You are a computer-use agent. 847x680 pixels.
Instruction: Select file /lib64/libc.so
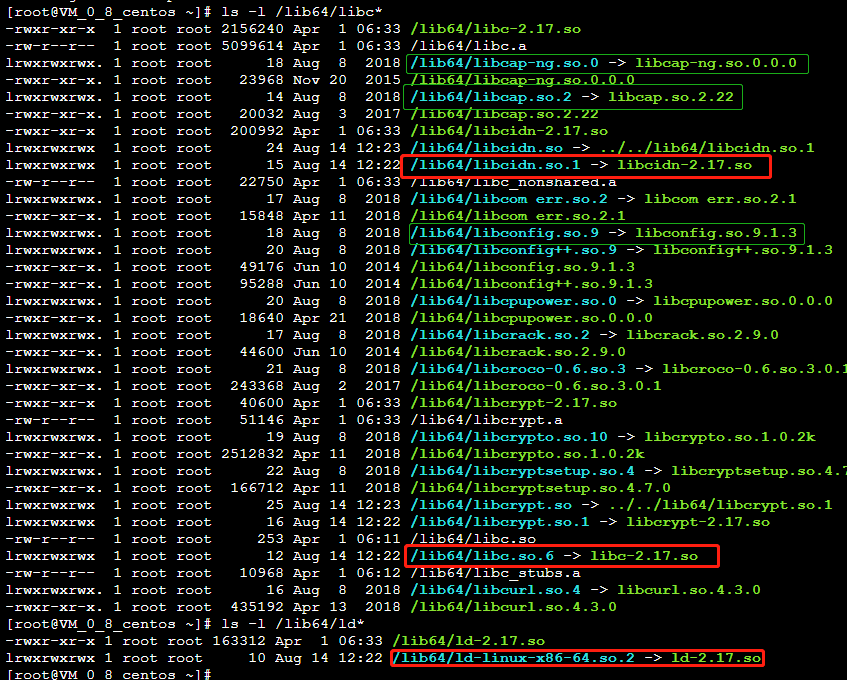point(473,539)
